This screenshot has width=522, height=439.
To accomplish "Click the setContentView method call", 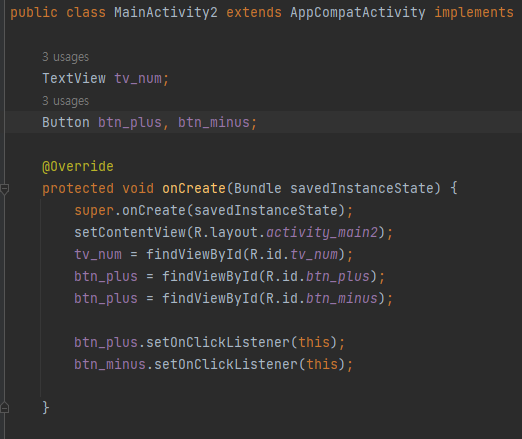I will tap(130, 232).
